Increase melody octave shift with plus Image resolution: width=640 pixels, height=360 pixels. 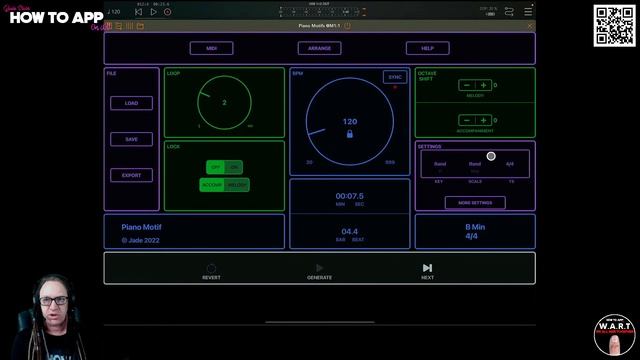[483, 85]
